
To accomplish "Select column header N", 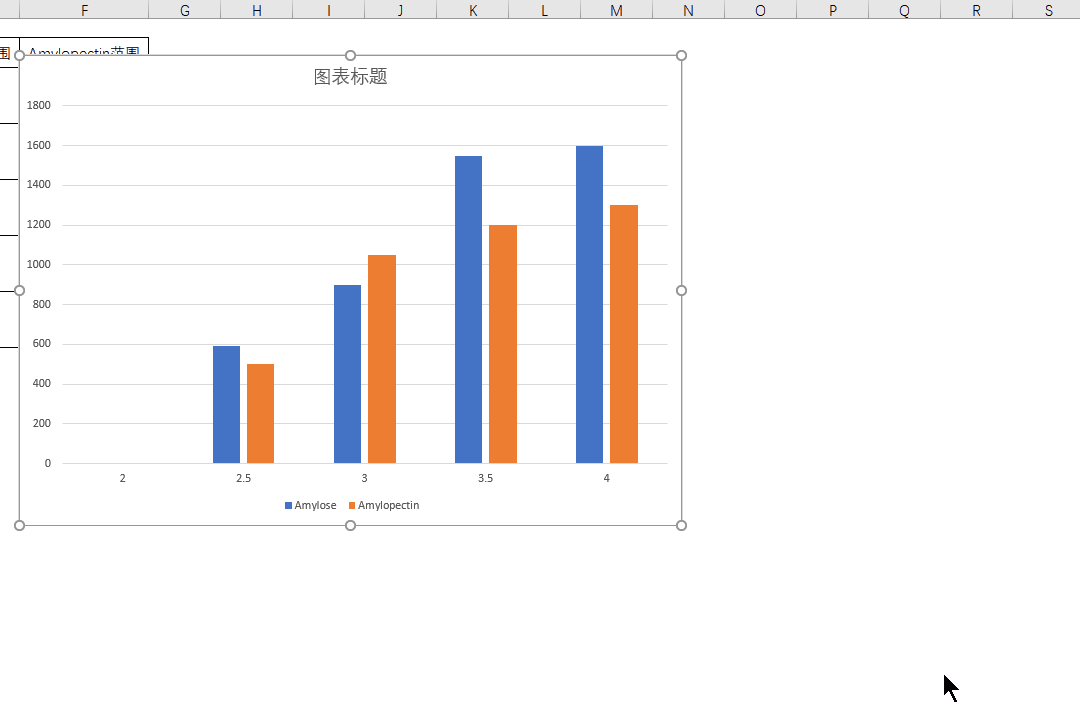I will [688, 10].
